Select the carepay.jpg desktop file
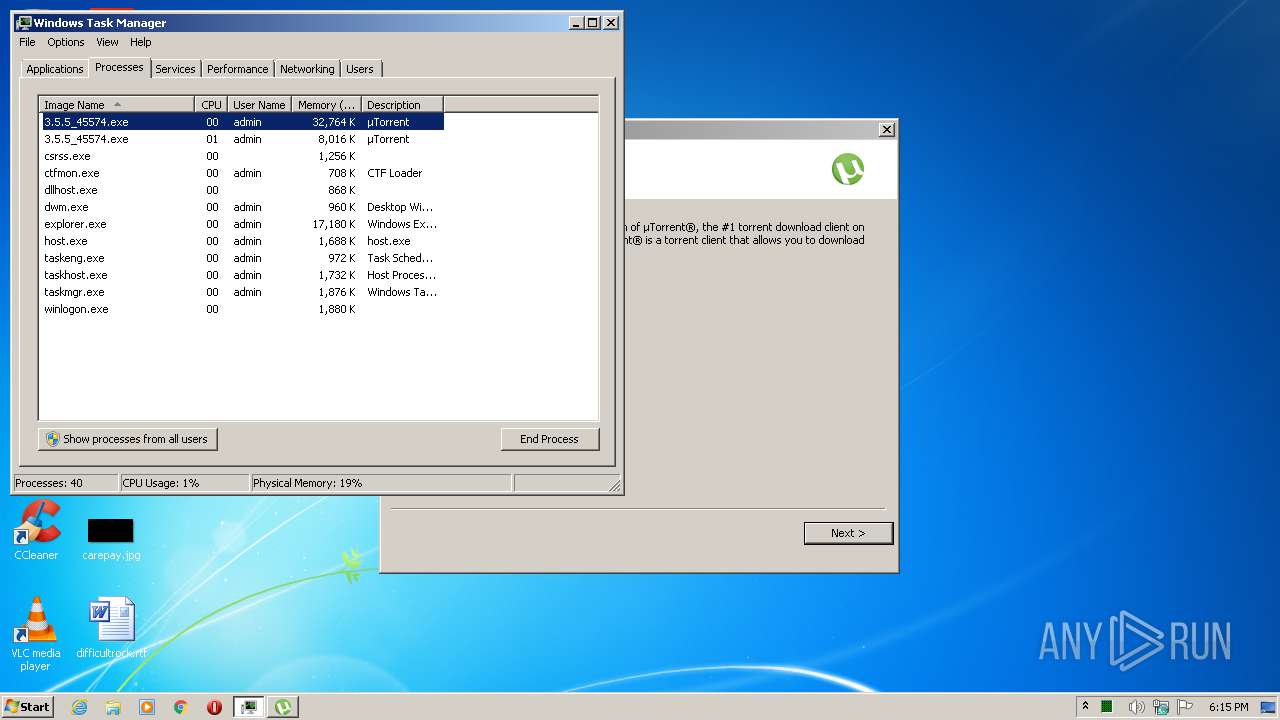This screenshot has width=1280, height=720. 111,538
